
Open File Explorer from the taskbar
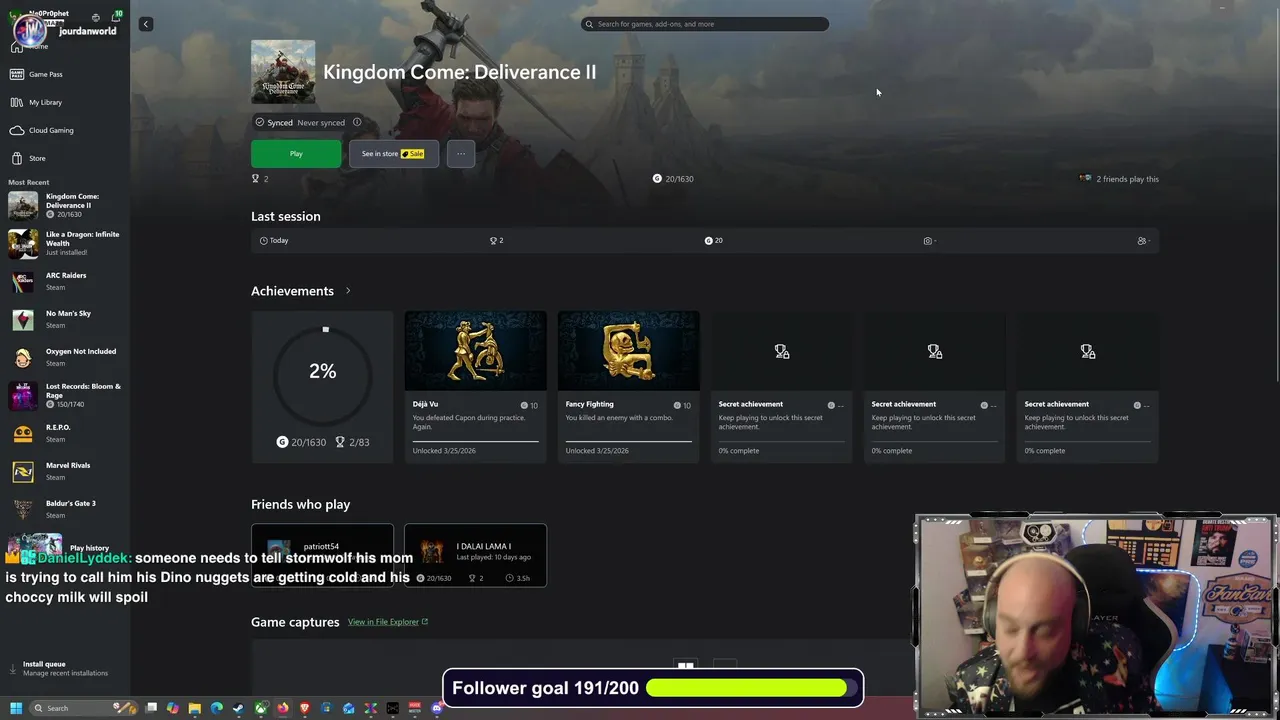point(194,709)
